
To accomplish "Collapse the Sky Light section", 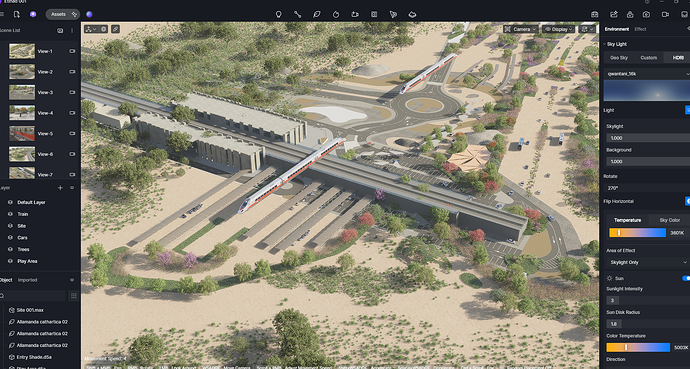I will tap(604, 44).
